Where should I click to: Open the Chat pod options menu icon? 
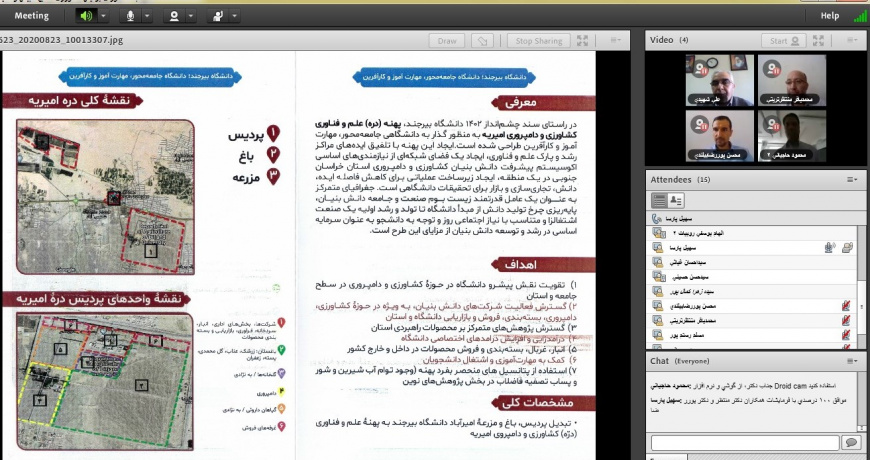[852, 361]
